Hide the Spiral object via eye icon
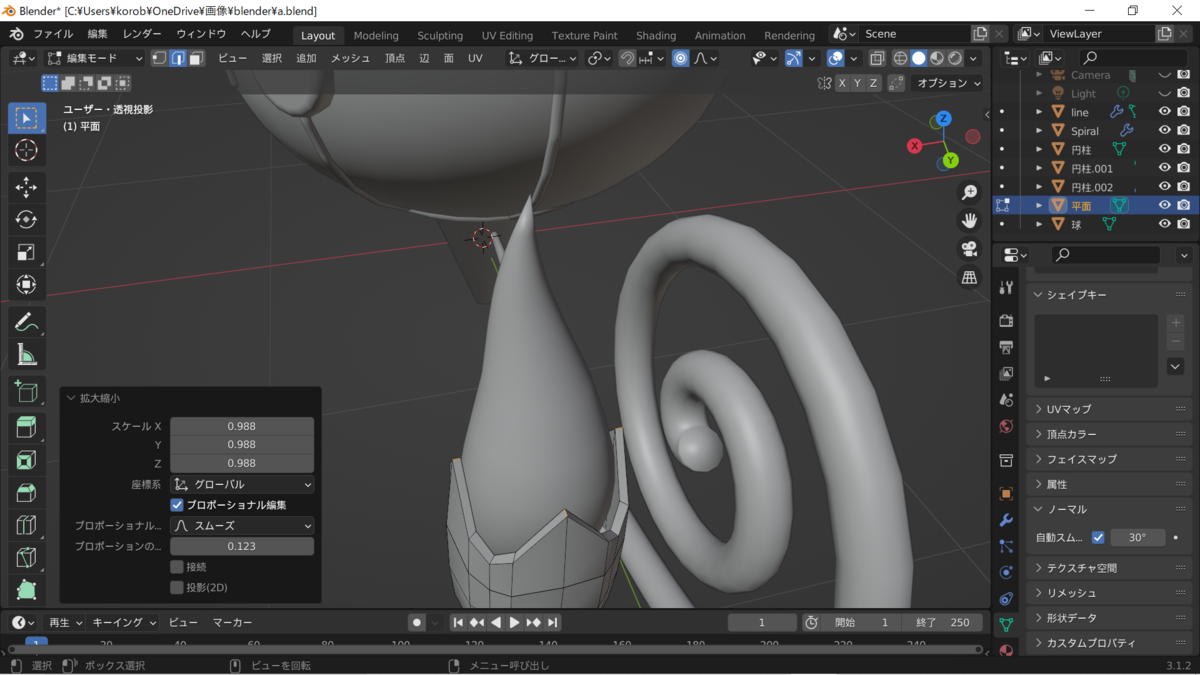This screenshot has width=1200, height=675. point(1164,131)
